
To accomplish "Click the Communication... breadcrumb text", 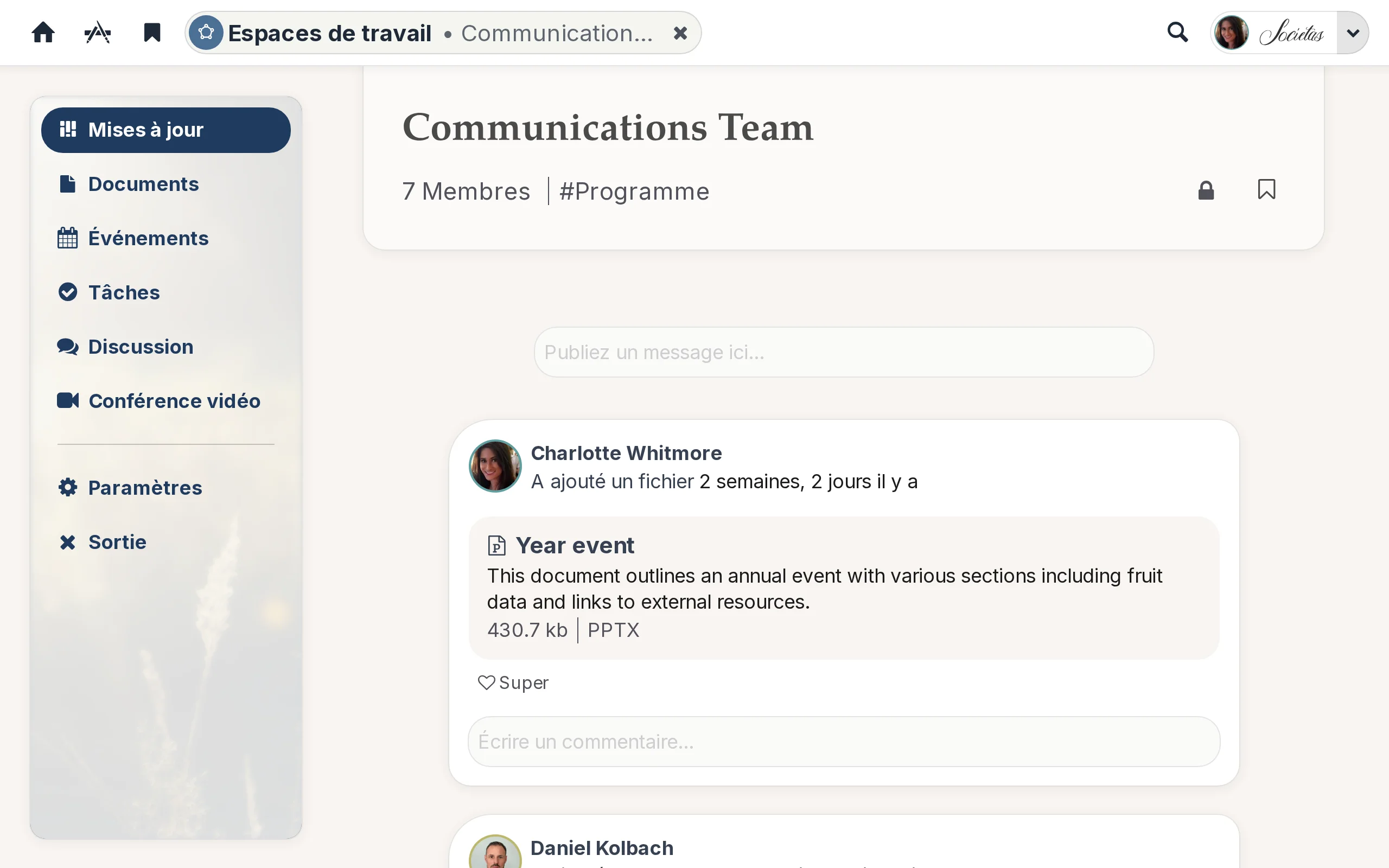I will tap(557, 33).
